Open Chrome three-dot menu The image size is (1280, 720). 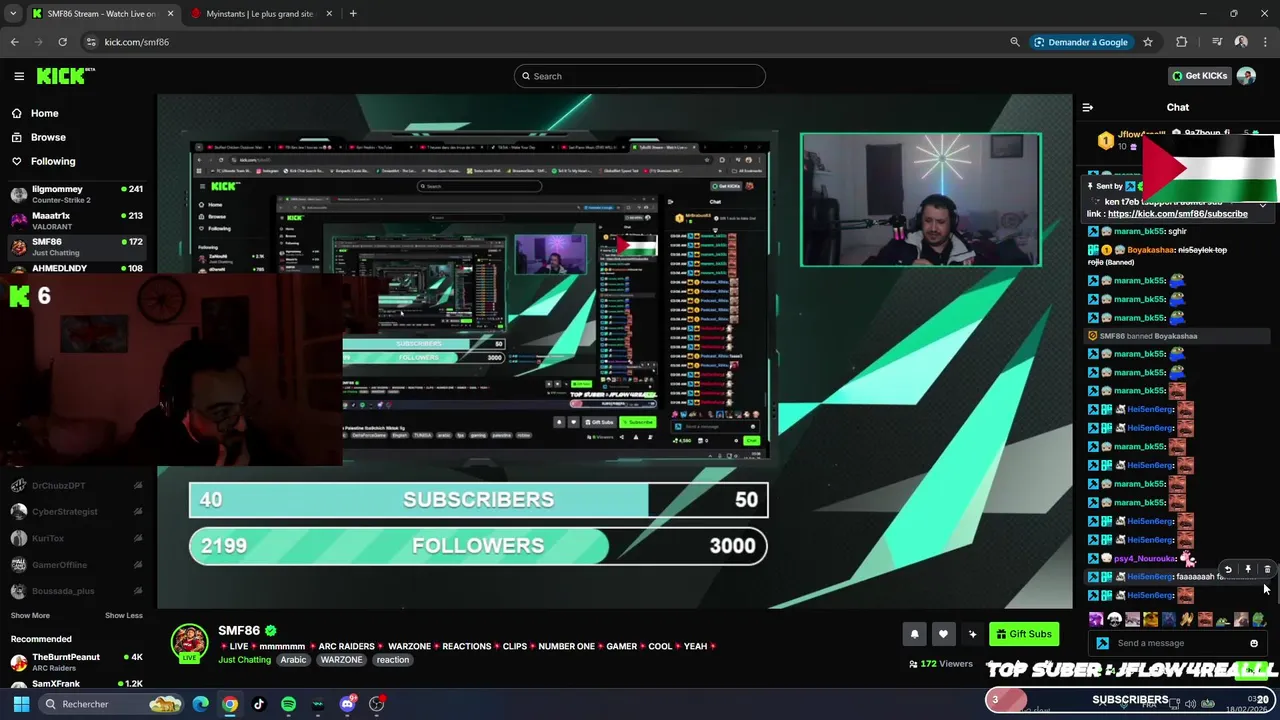tap(1265, 42)
